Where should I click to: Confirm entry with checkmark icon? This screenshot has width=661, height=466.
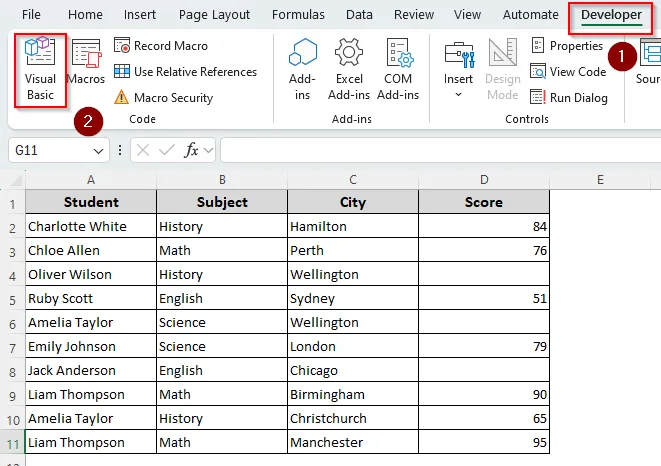click(167, 150)
